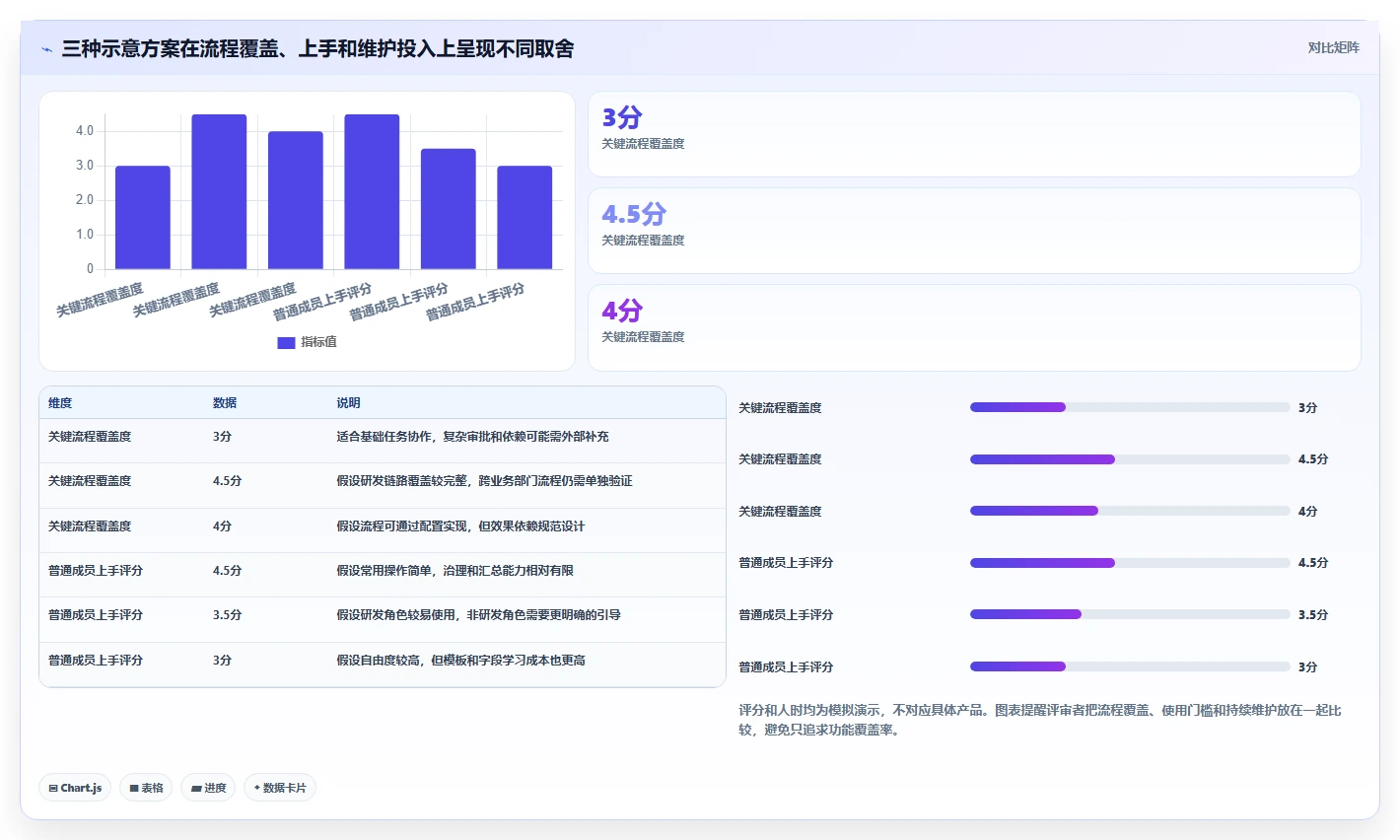The image size is (1400, 840).
Task: Click the 普通成员上手评分 progress bar showing 3.5分
Action: pyautogui.click(x=1130, y=614)
